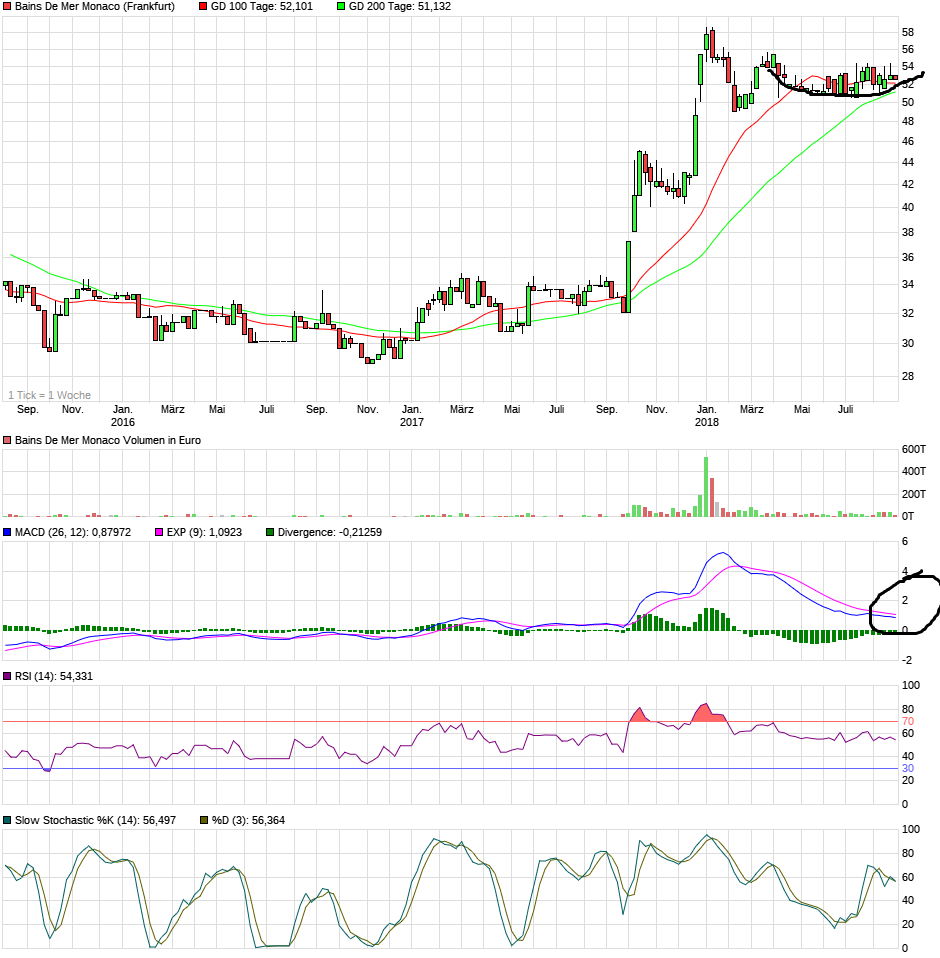The height and width of the screenshot is (958, 940).
Task: Click the red square beside Bains De Mer Monaco title
Action: pos(8,7)
